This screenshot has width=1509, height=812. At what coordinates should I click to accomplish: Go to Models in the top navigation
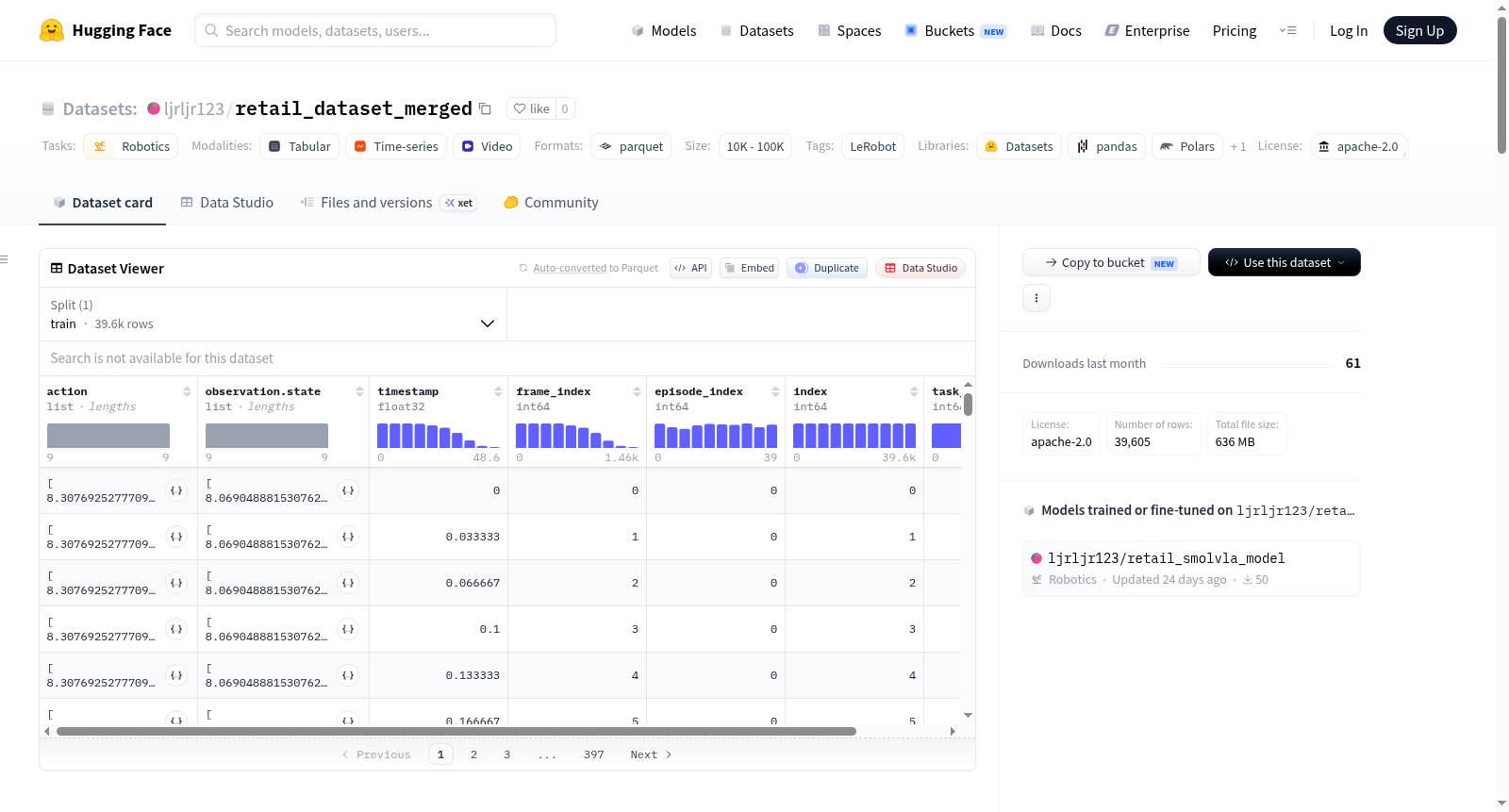click(x=664, y=30)
